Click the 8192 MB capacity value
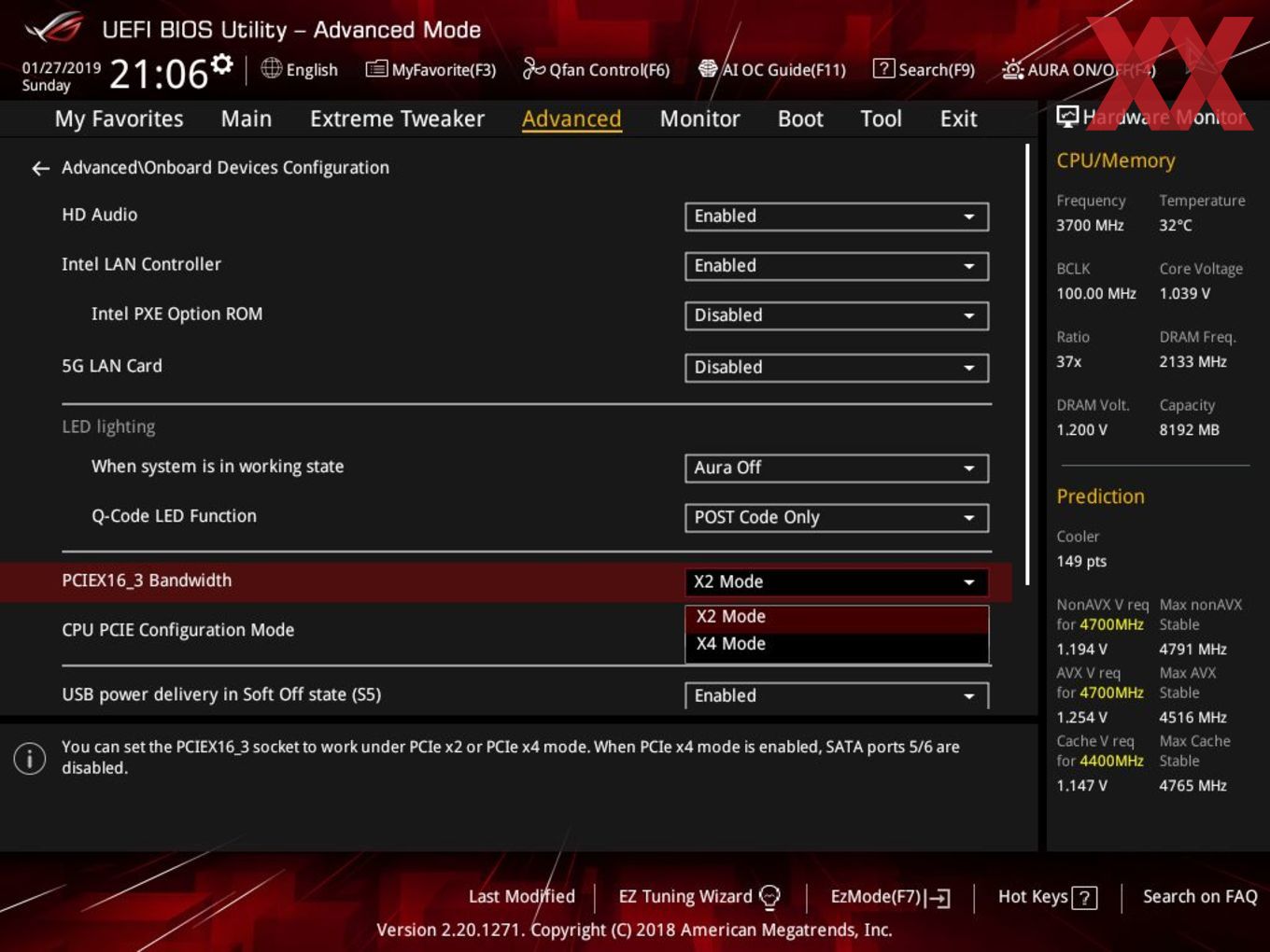 tap(1189, 429)
